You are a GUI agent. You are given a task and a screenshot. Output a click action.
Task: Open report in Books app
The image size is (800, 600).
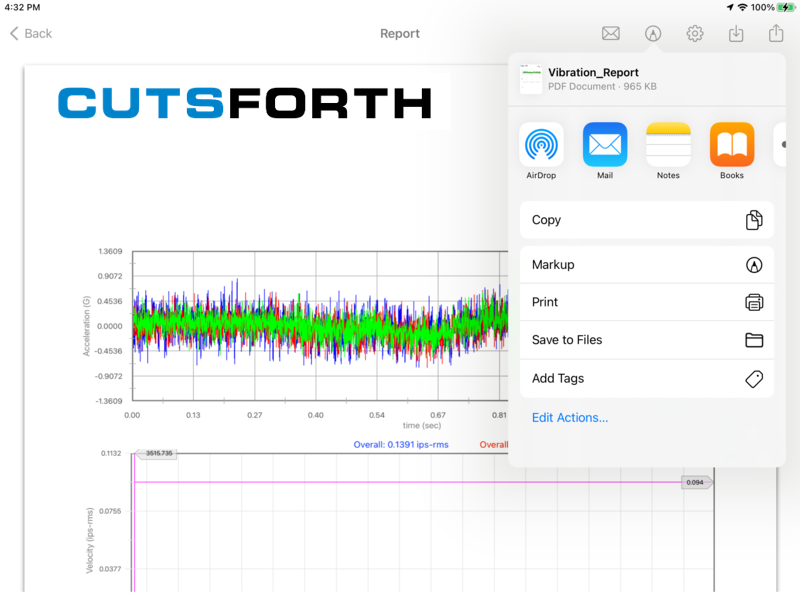[x=732, y=151]
